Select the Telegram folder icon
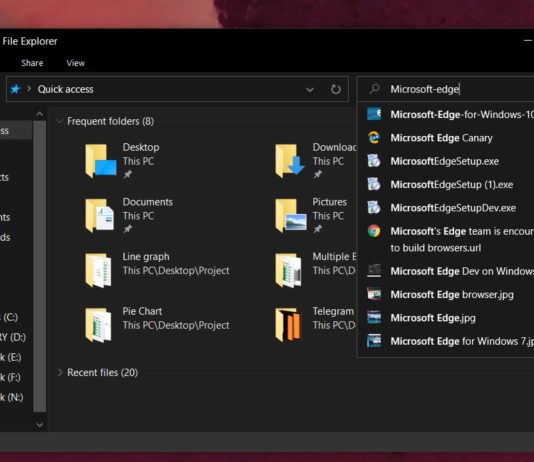534x462 pixels. tap(288, 325)
